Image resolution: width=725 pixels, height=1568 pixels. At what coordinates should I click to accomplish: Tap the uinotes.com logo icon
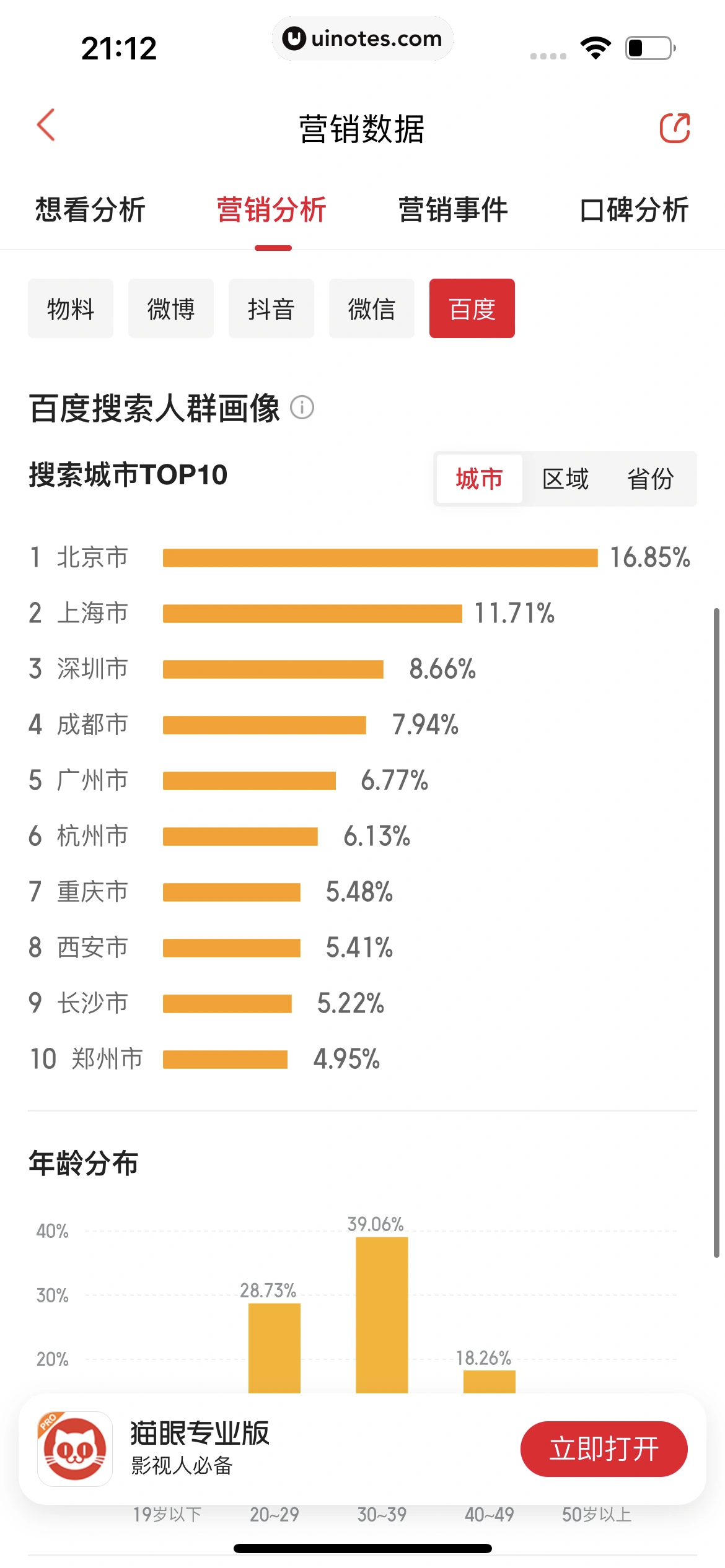(294, 38)
